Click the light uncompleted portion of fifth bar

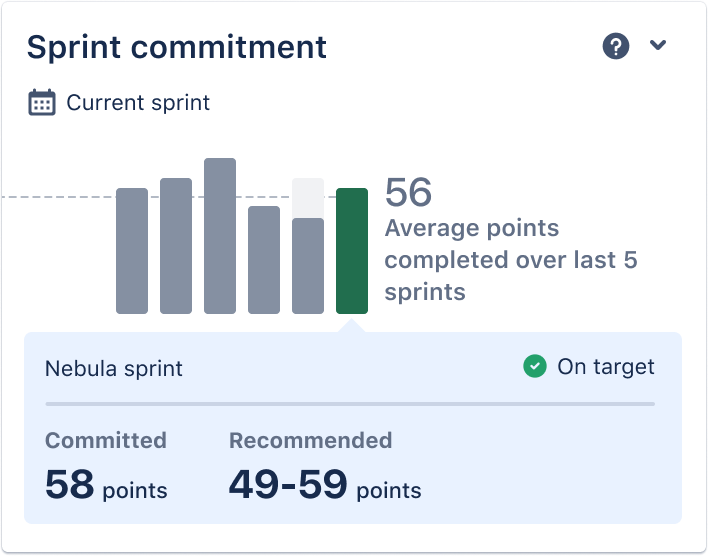(308, 198)
